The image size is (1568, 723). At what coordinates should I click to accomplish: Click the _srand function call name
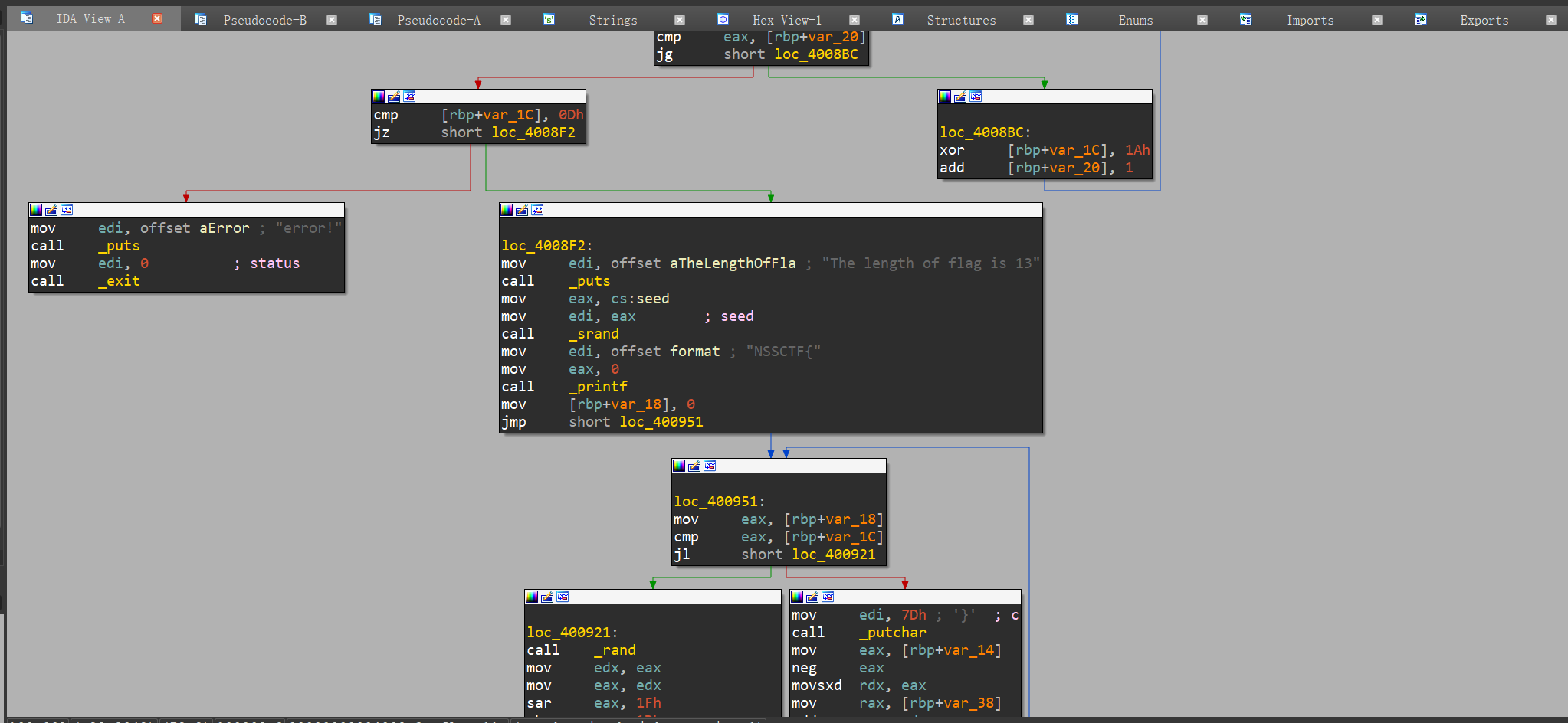pos(593,334)
